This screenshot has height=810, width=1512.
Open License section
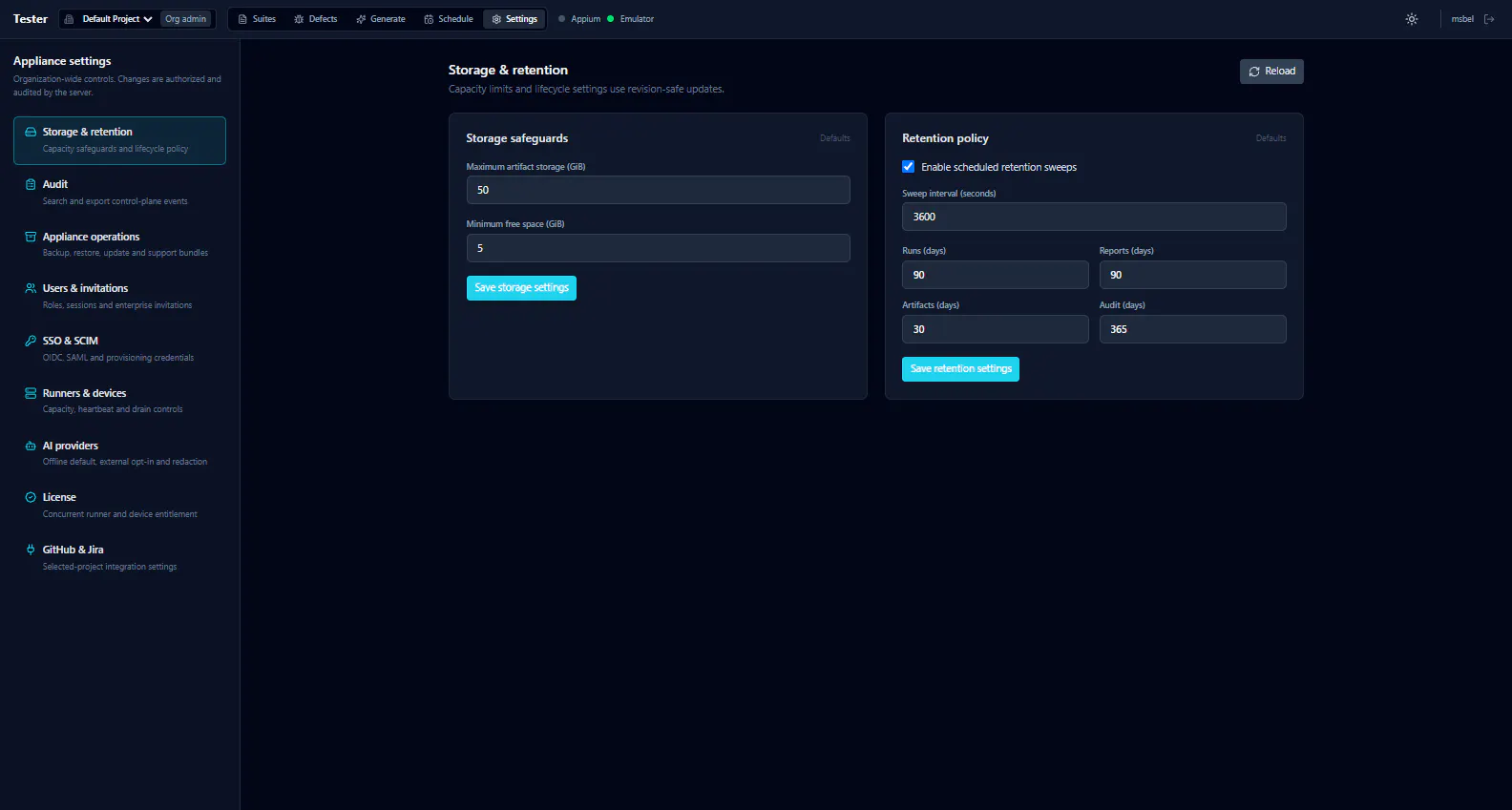(x=119, y=506)
